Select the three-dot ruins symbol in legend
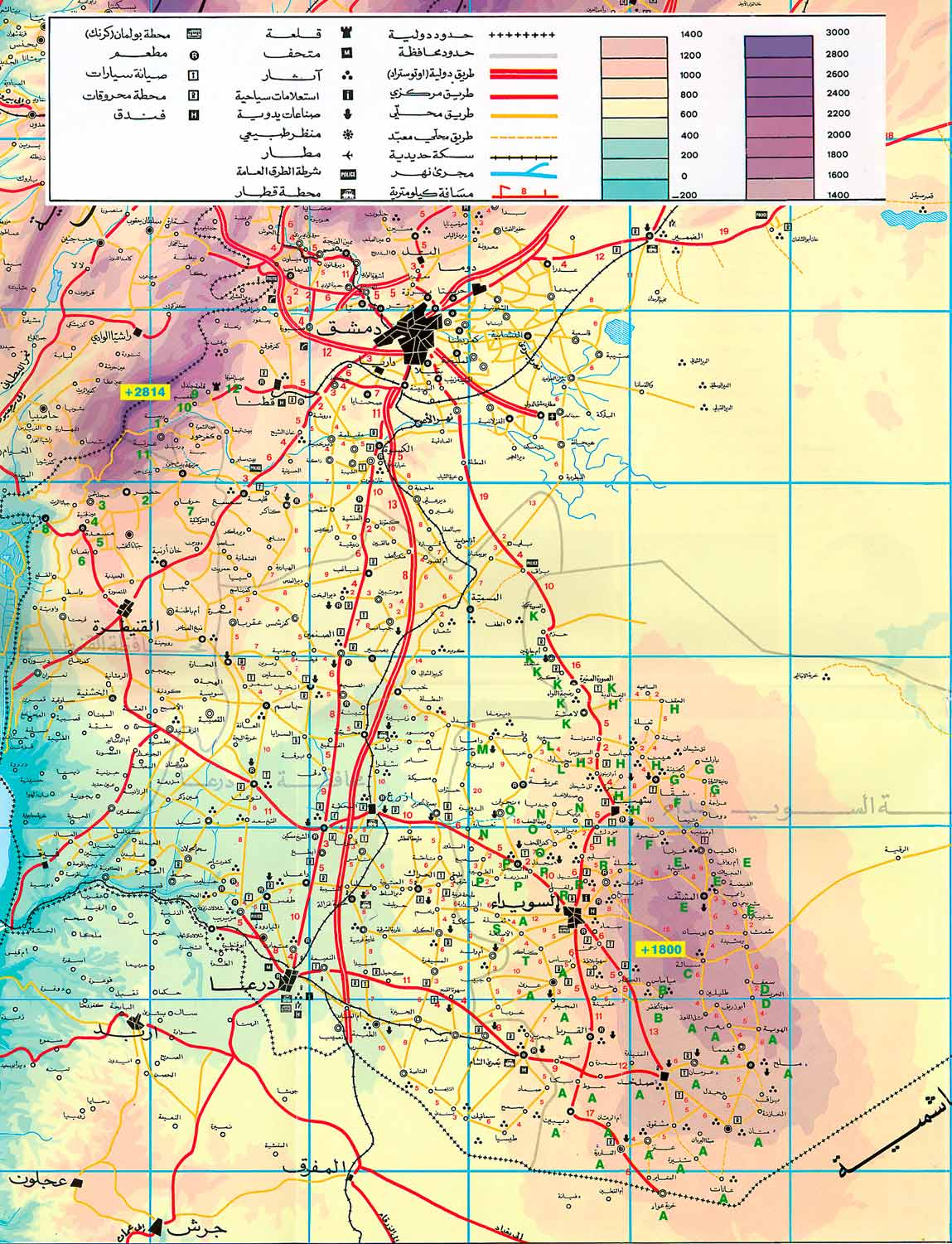The height and width of the screenshot is (1244, 952). tap(346, 75)
